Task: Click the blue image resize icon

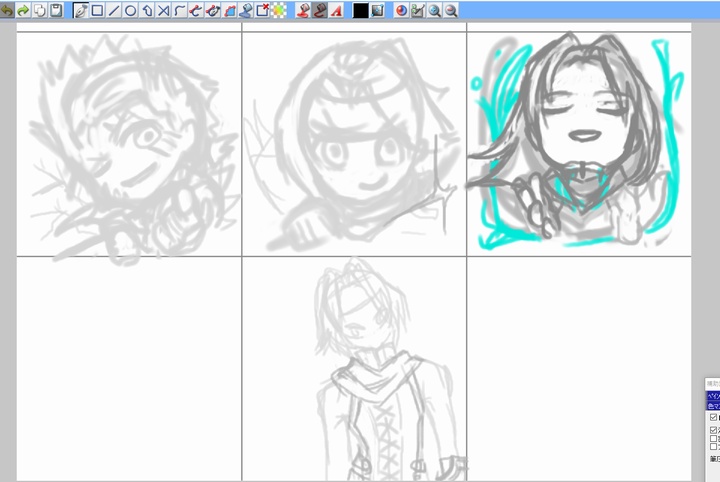Action: 377,10
